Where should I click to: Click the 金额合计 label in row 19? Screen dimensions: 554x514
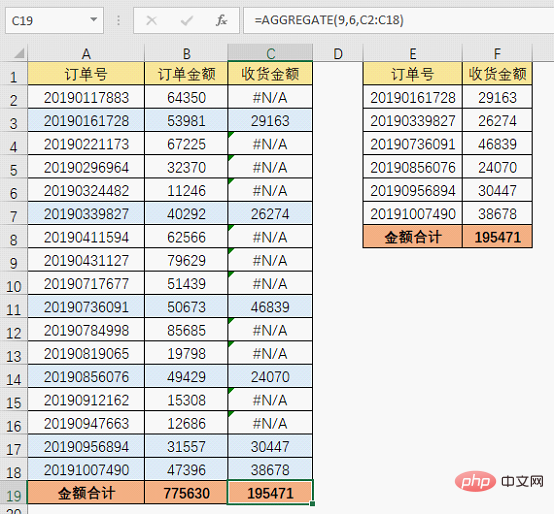coord(86,493)
